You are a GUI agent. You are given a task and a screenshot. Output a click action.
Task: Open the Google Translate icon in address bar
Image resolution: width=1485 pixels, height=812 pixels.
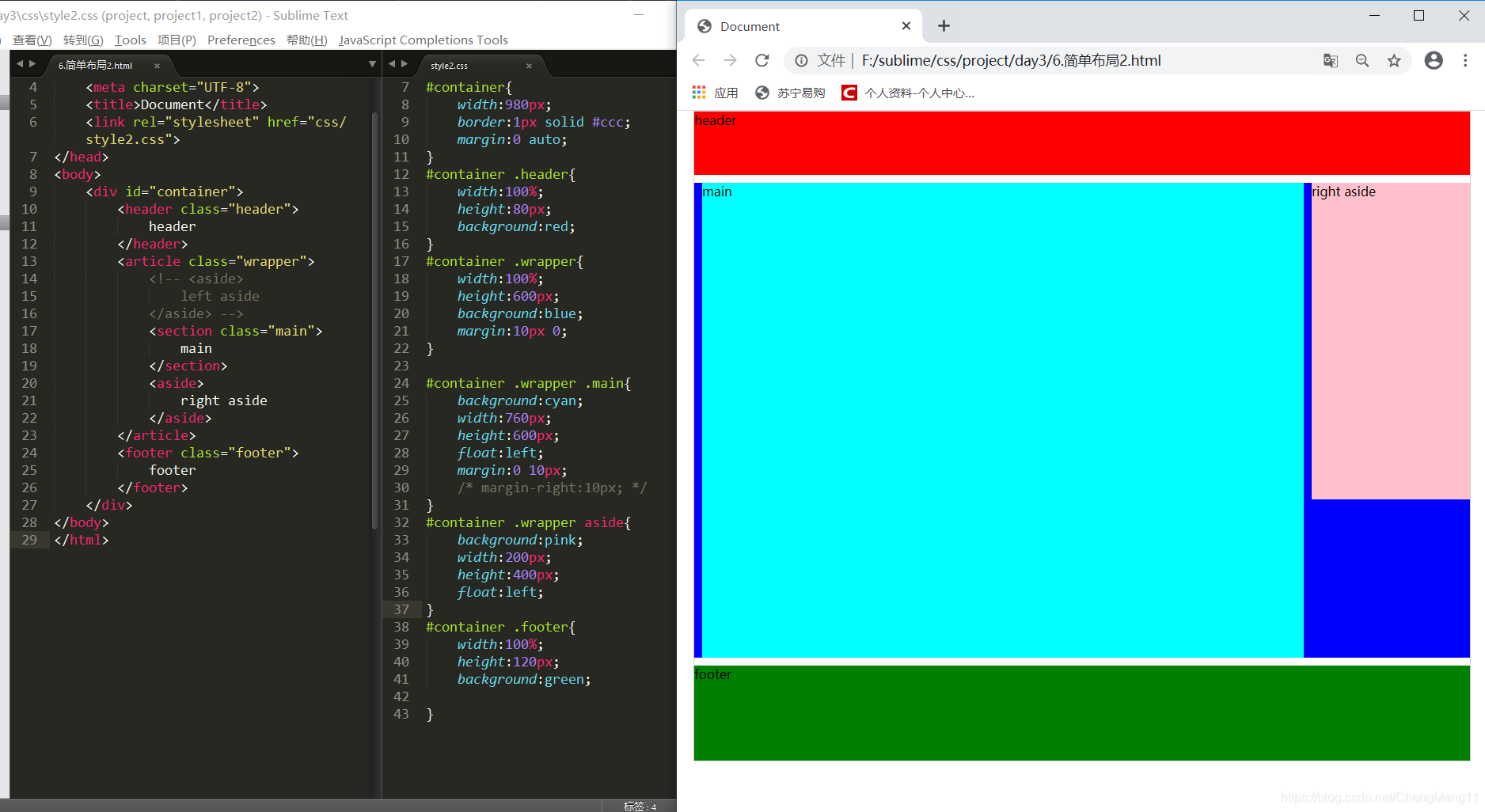[1331, 60]
